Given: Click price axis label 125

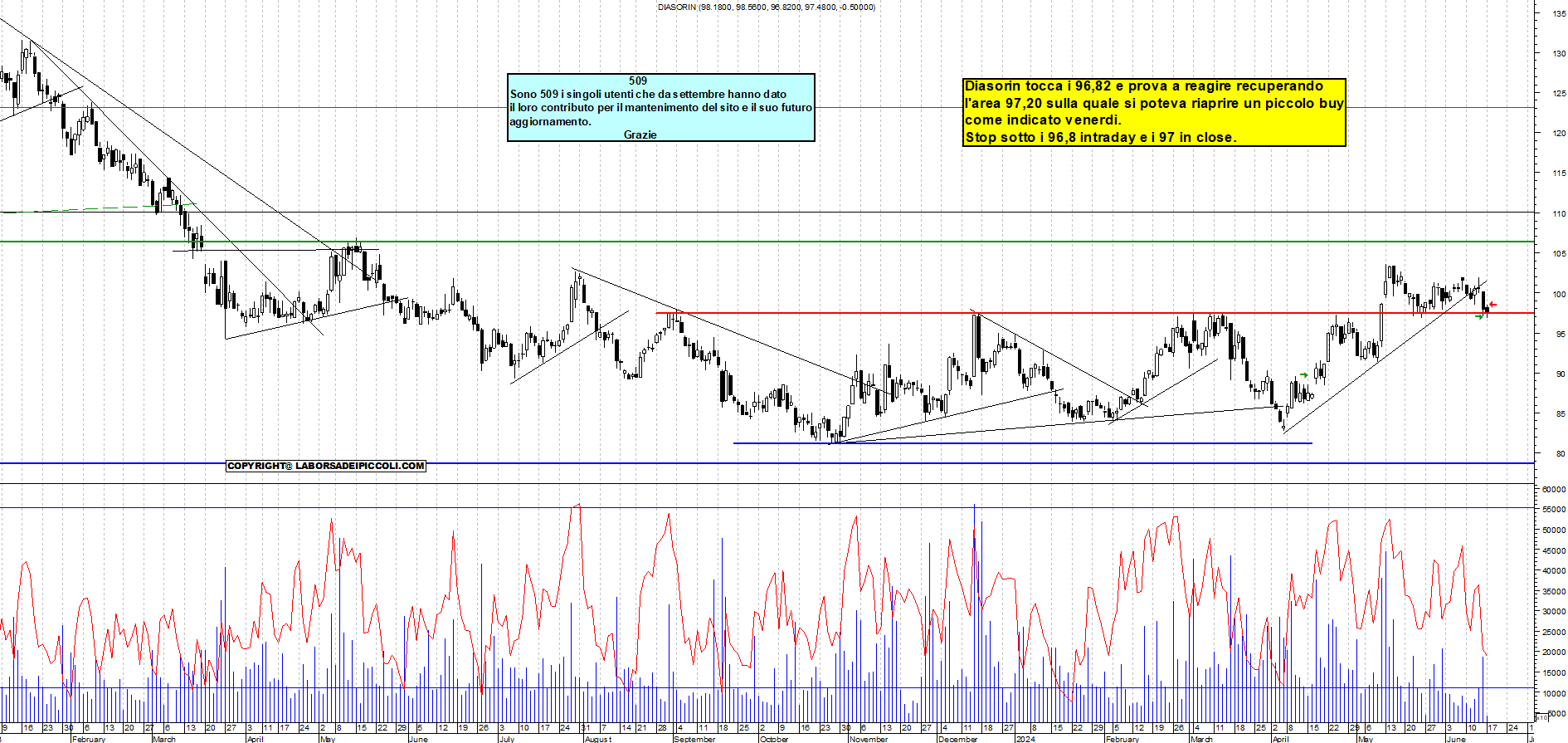Looking at the screenshot, I should (1559, 94).
